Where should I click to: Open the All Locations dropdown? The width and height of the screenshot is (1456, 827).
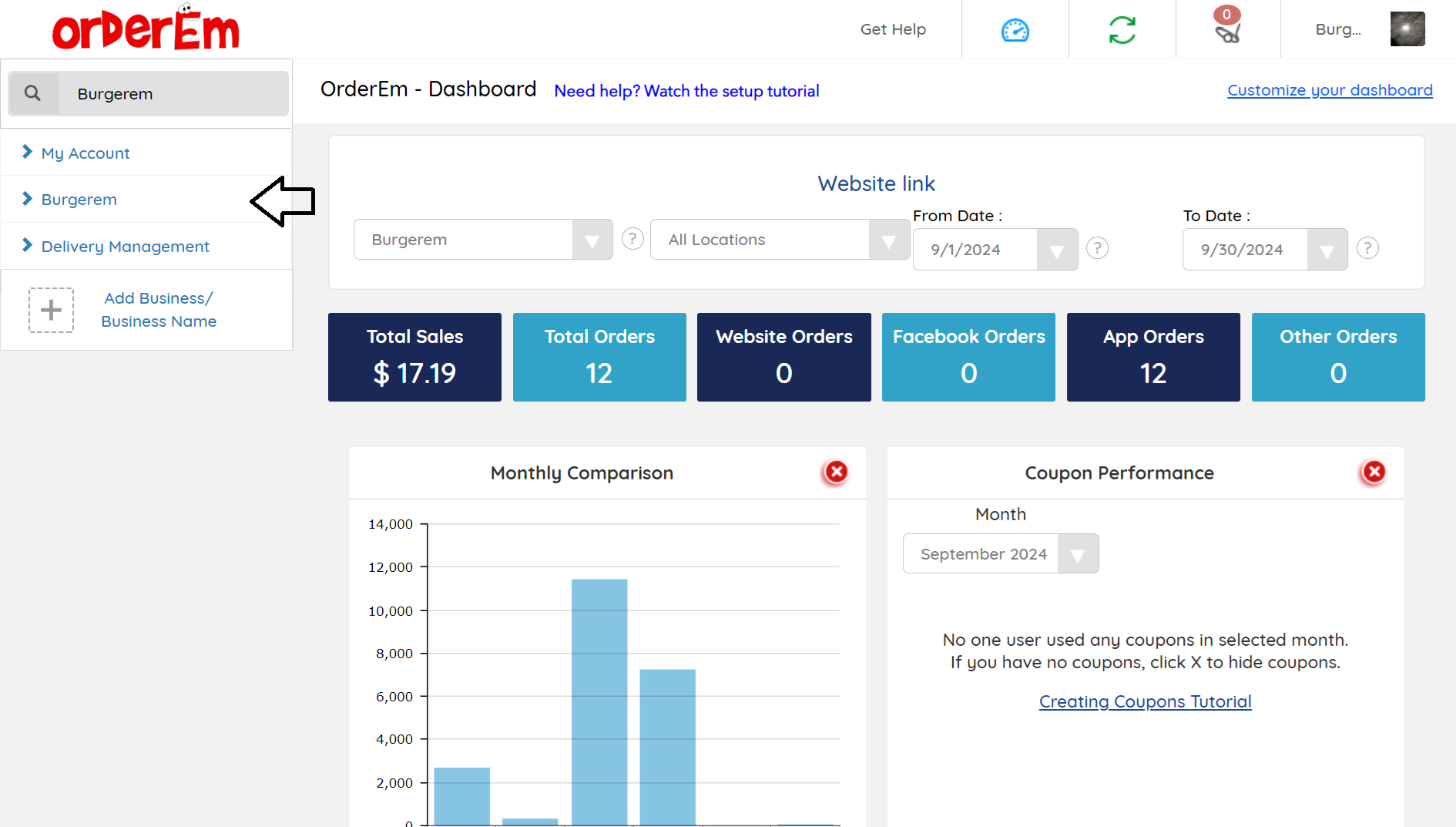(x=888, y=240)
